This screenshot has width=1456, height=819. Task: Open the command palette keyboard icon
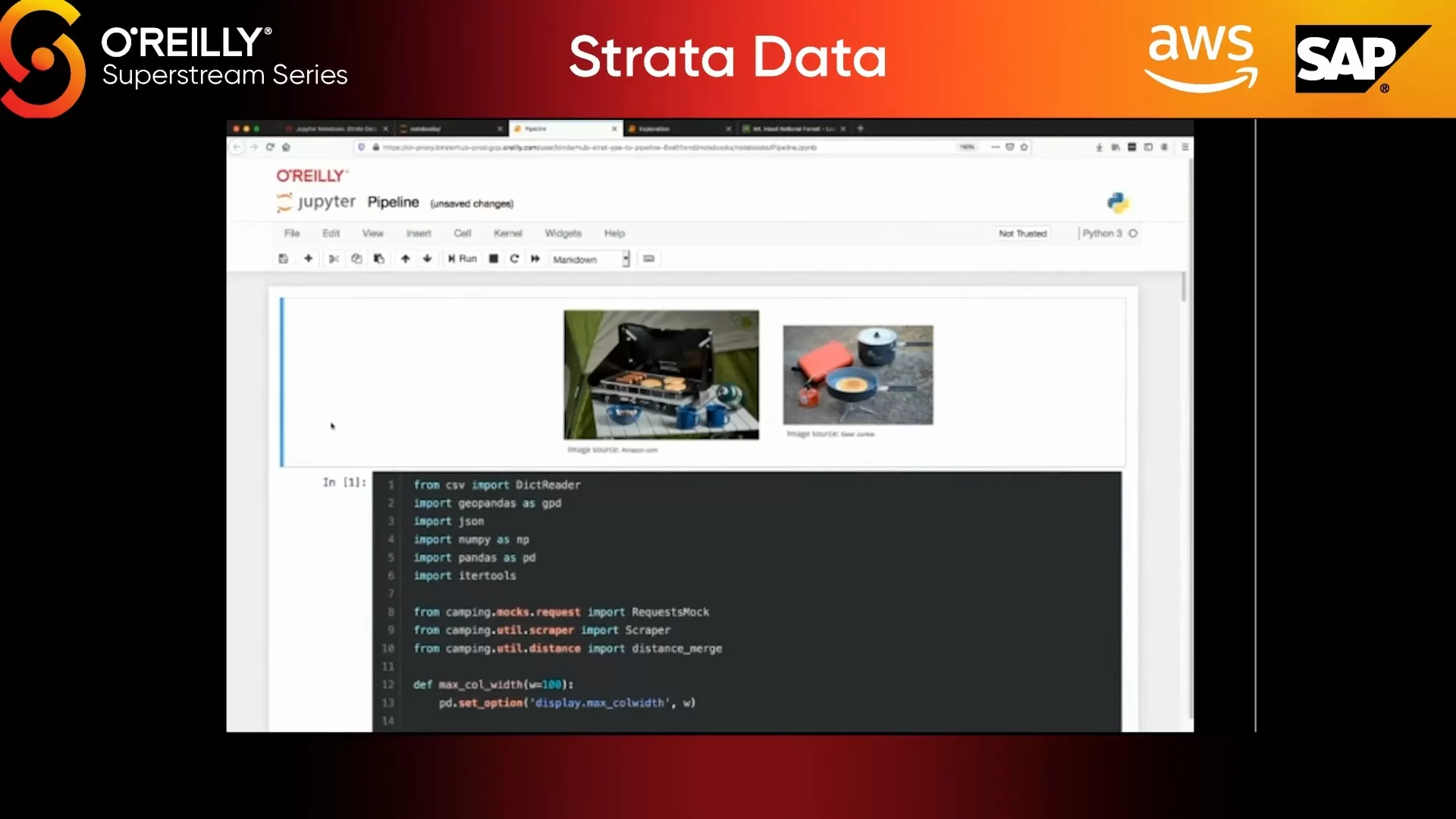tap(648, 259)
